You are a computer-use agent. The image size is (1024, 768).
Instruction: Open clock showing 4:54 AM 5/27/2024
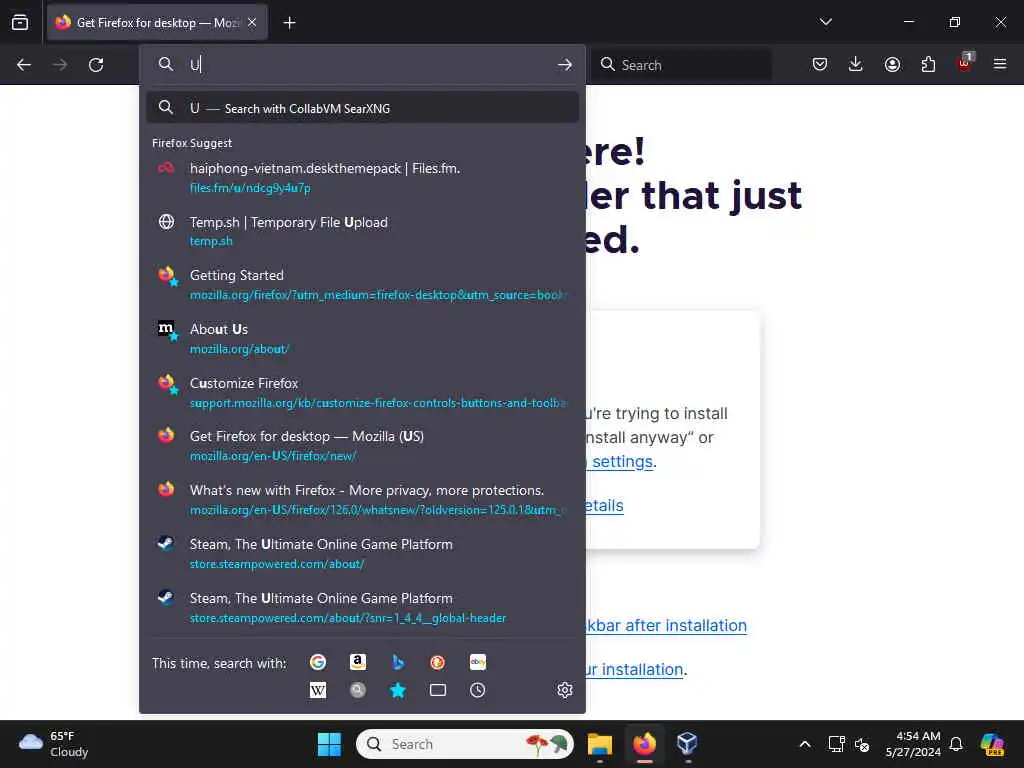click(913, 744)
